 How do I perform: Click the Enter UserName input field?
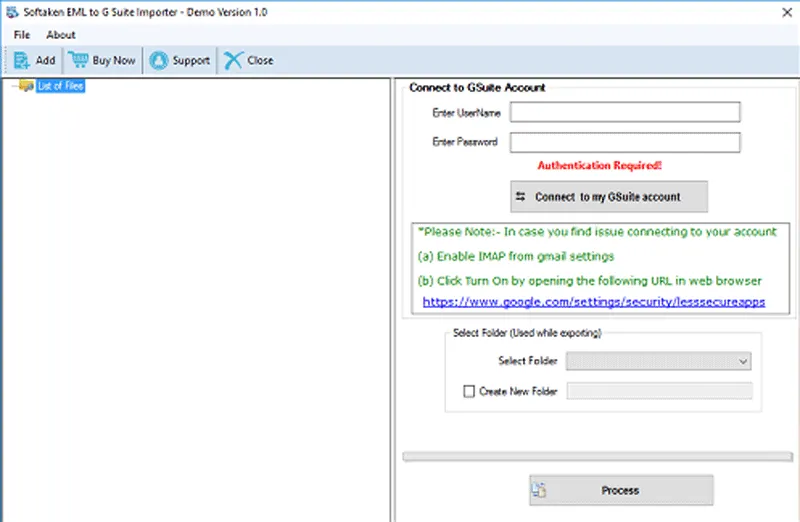(625, 112)
